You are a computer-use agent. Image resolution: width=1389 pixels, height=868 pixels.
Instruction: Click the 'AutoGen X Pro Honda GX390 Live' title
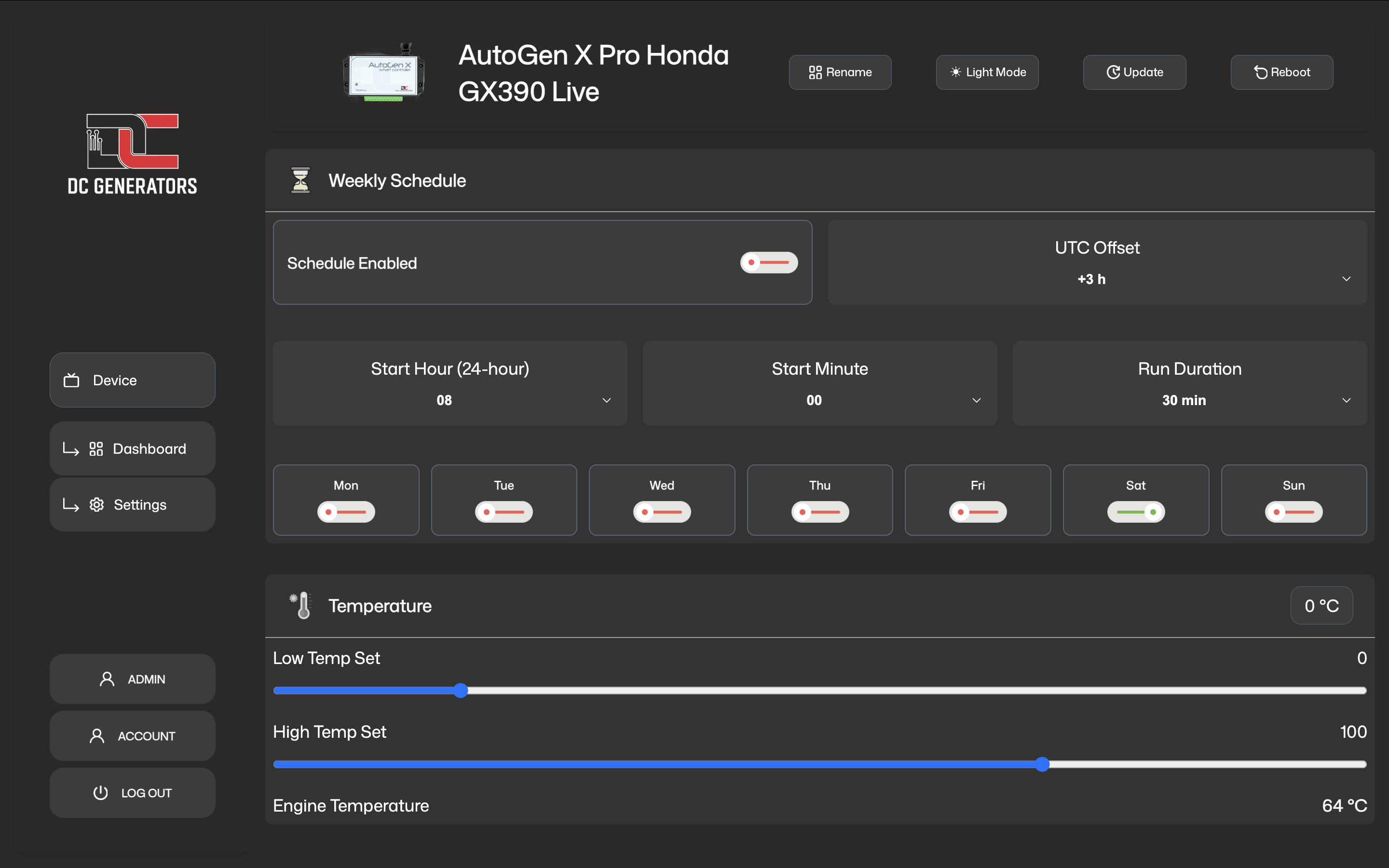pyautogui.click(x=594, y=73)
